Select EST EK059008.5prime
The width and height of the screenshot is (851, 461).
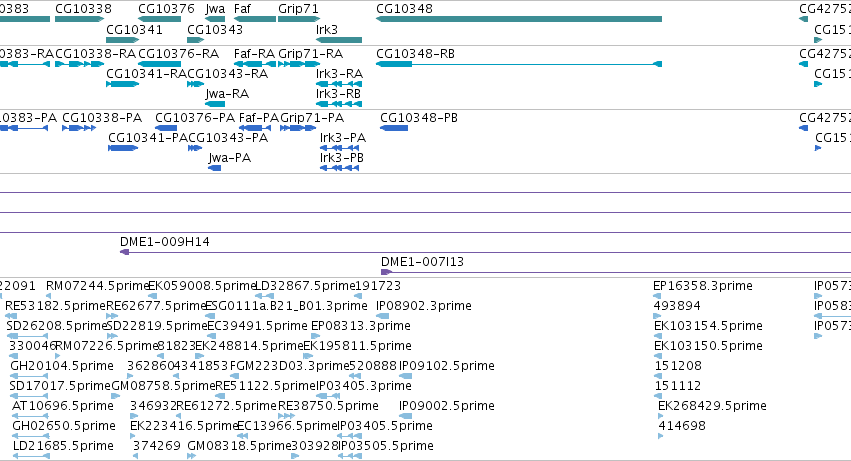(x=202, y=286)
